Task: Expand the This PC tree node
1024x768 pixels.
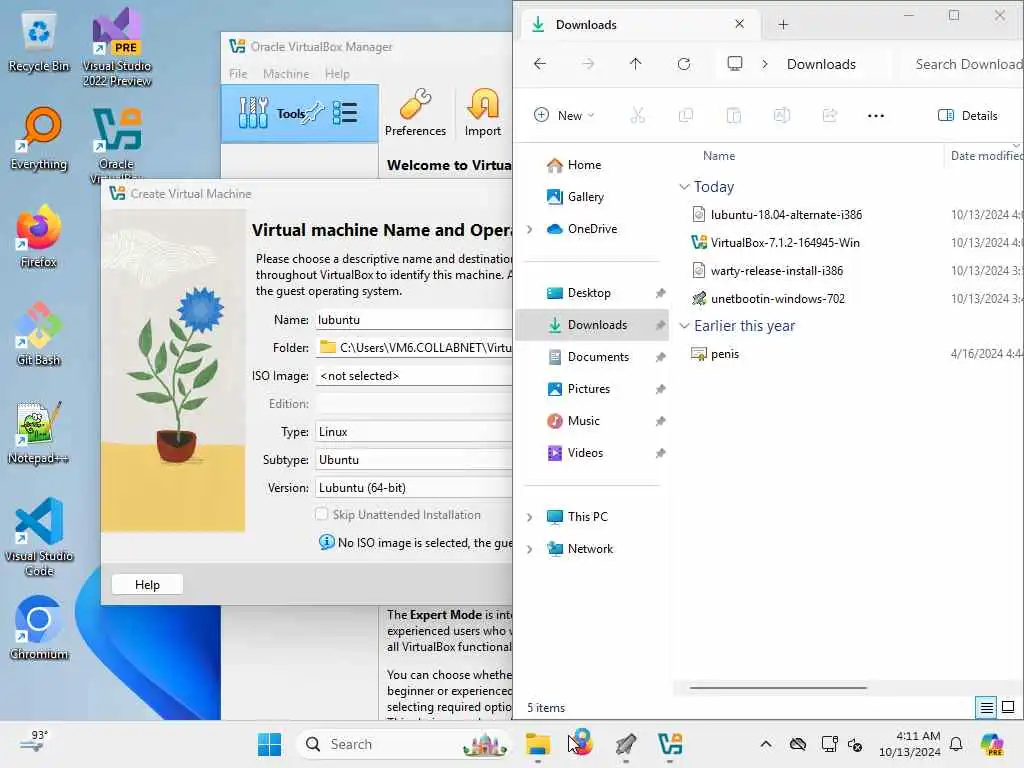Action: coord(530,517)
